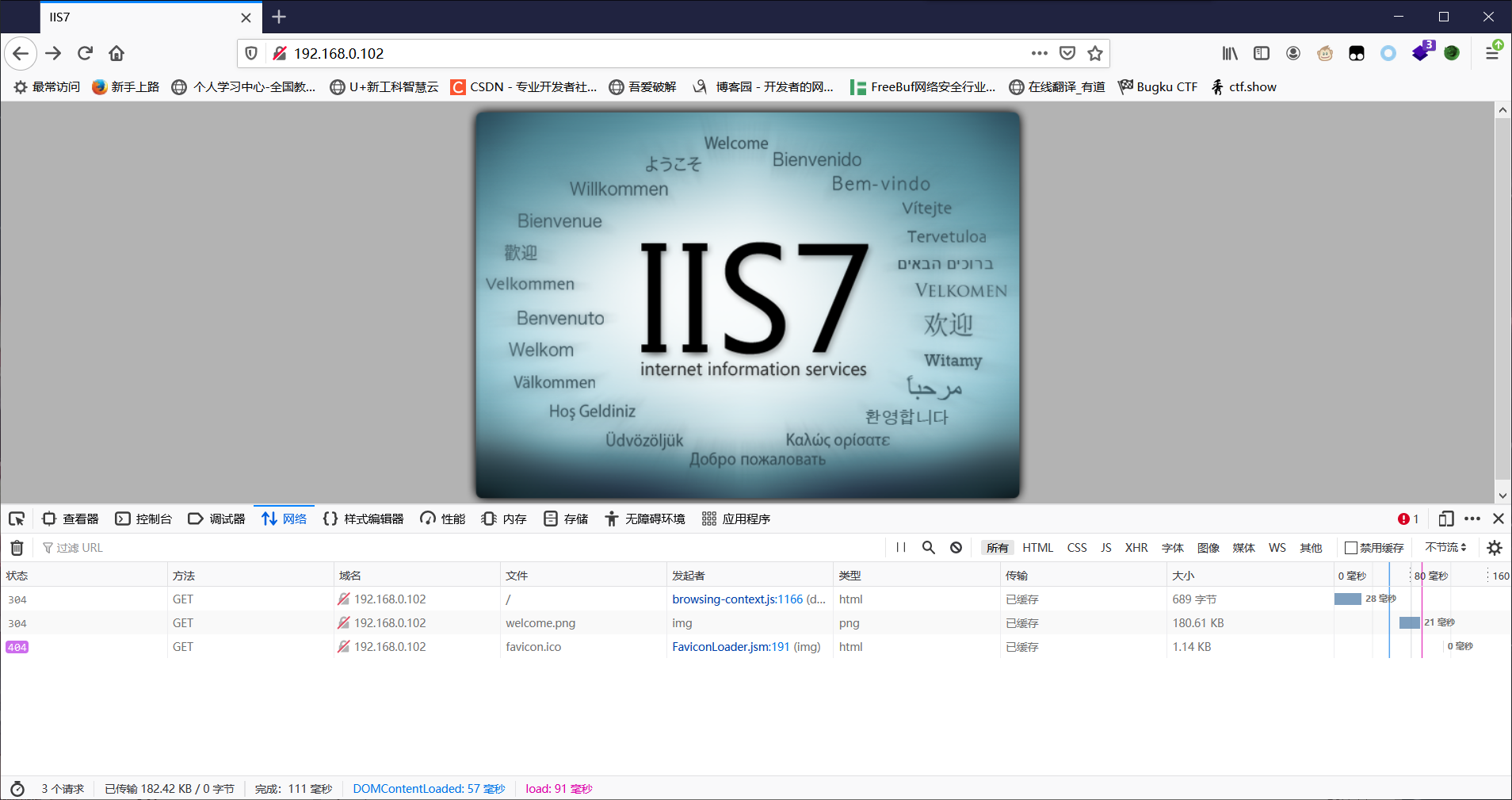Pick an element from the page
1512x800 pixels.
click(17, 519)
